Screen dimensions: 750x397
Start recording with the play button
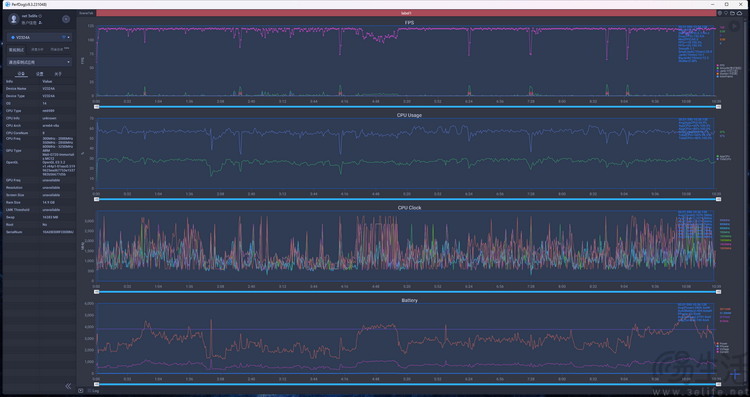click(x=734, y=27)
